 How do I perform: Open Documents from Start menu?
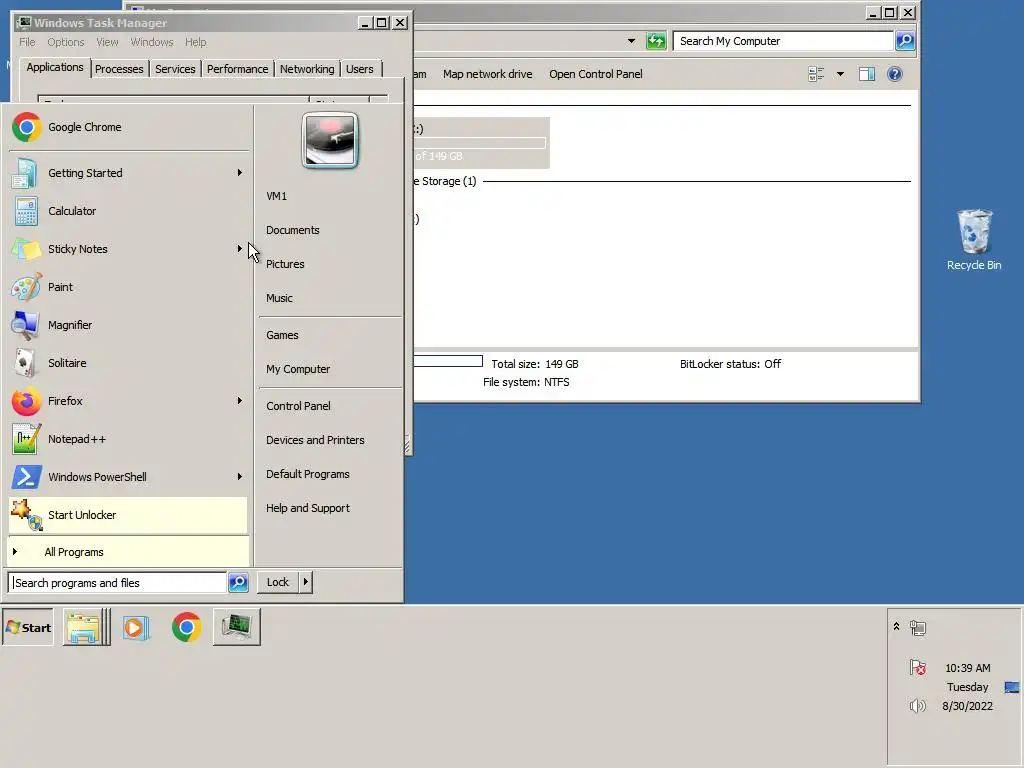pyautogui.click(x=293, y=230)
